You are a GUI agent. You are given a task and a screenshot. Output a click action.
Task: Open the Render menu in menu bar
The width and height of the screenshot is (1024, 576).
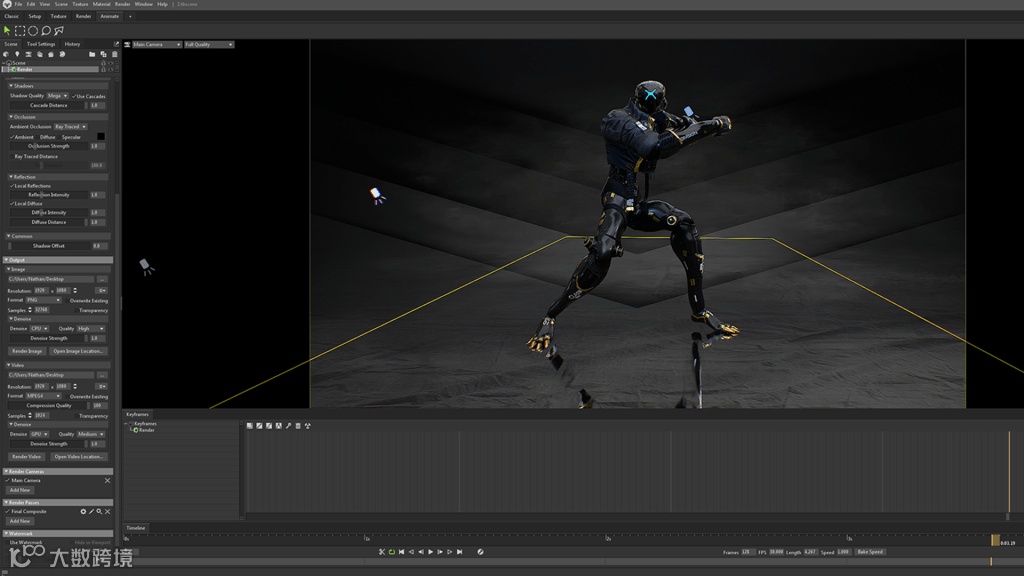(122, 4)
